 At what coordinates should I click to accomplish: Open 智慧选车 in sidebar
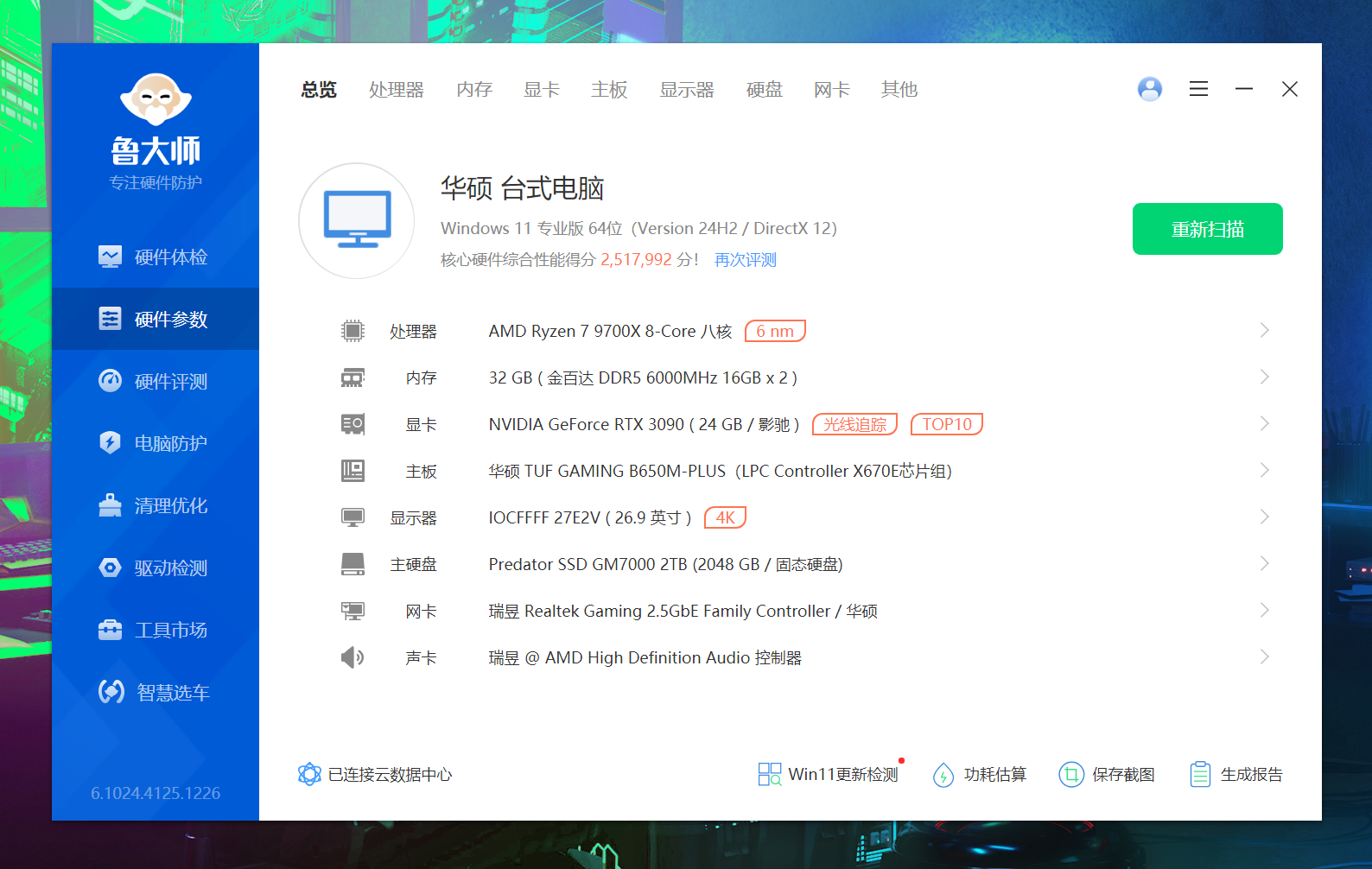coord(156,692)
